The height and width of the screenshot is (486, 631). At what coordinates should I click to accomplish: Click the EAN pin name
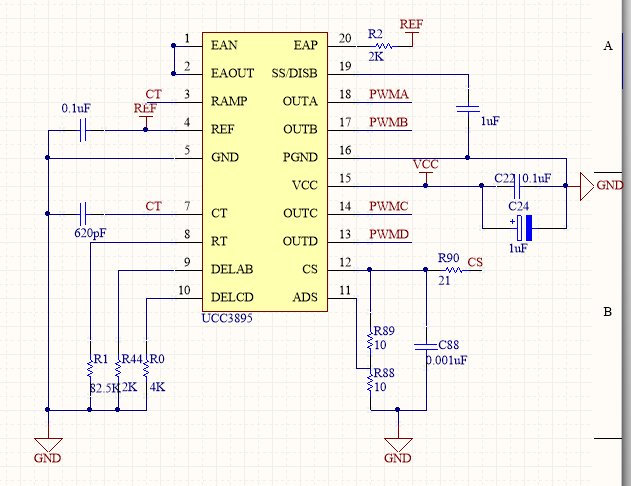click(x=224, y=45)
